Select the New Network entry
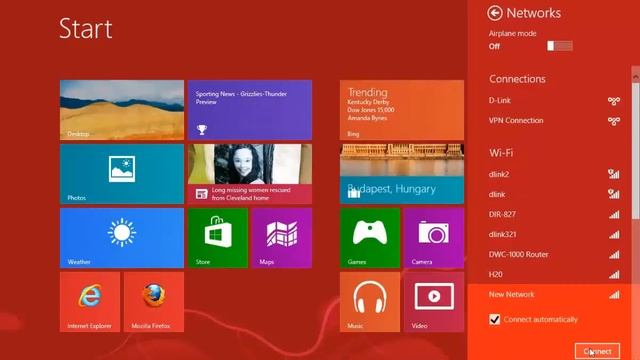 554,294
